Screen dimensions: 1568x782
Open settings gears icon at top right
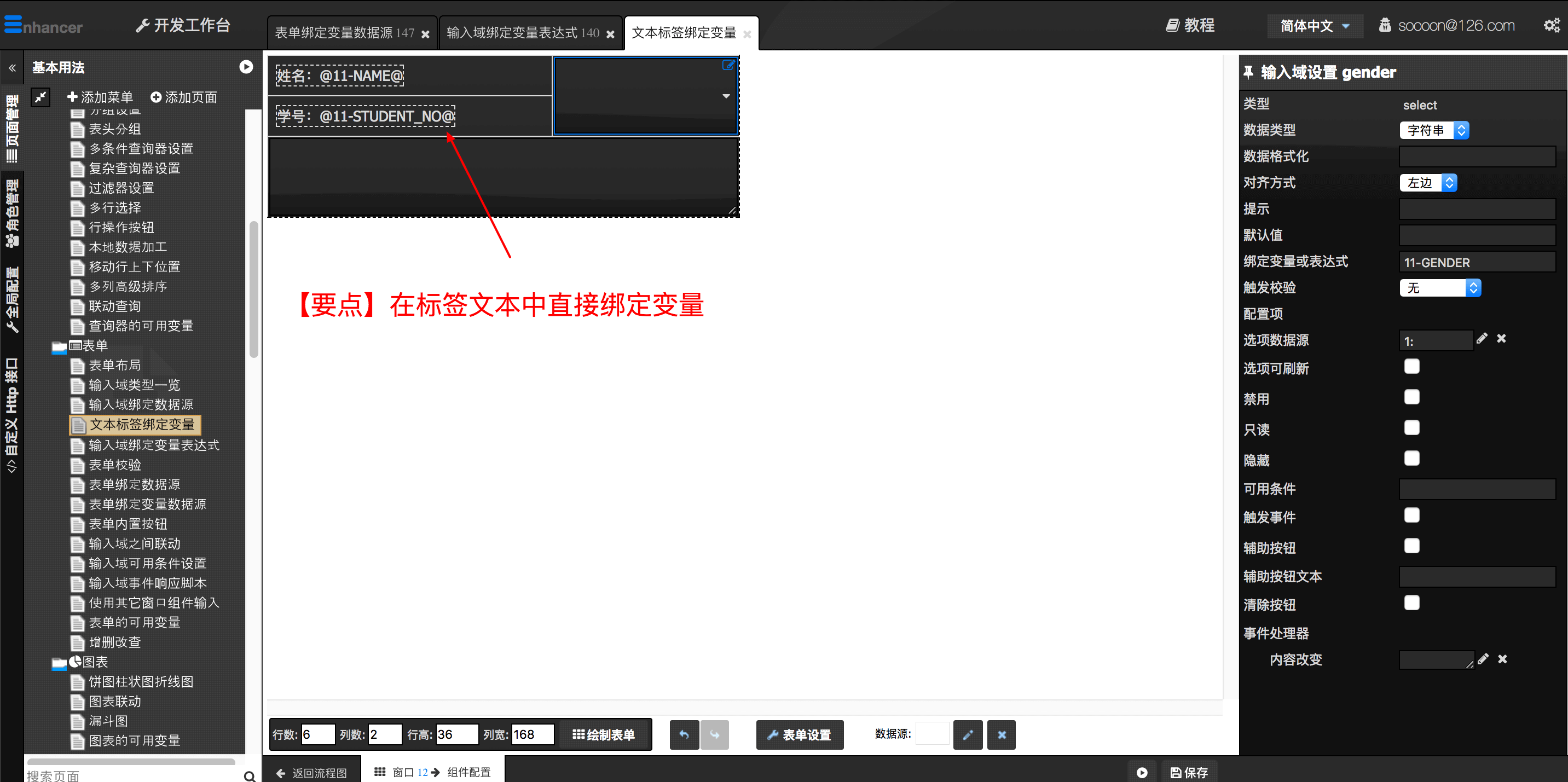pos(1551,26)
